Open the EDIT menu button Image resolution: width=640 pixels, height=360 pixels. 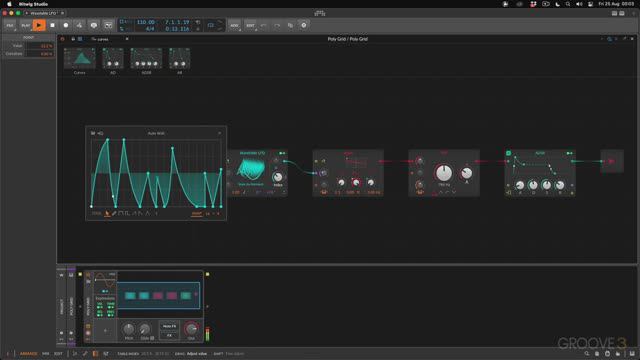click(x=250, y=25)
